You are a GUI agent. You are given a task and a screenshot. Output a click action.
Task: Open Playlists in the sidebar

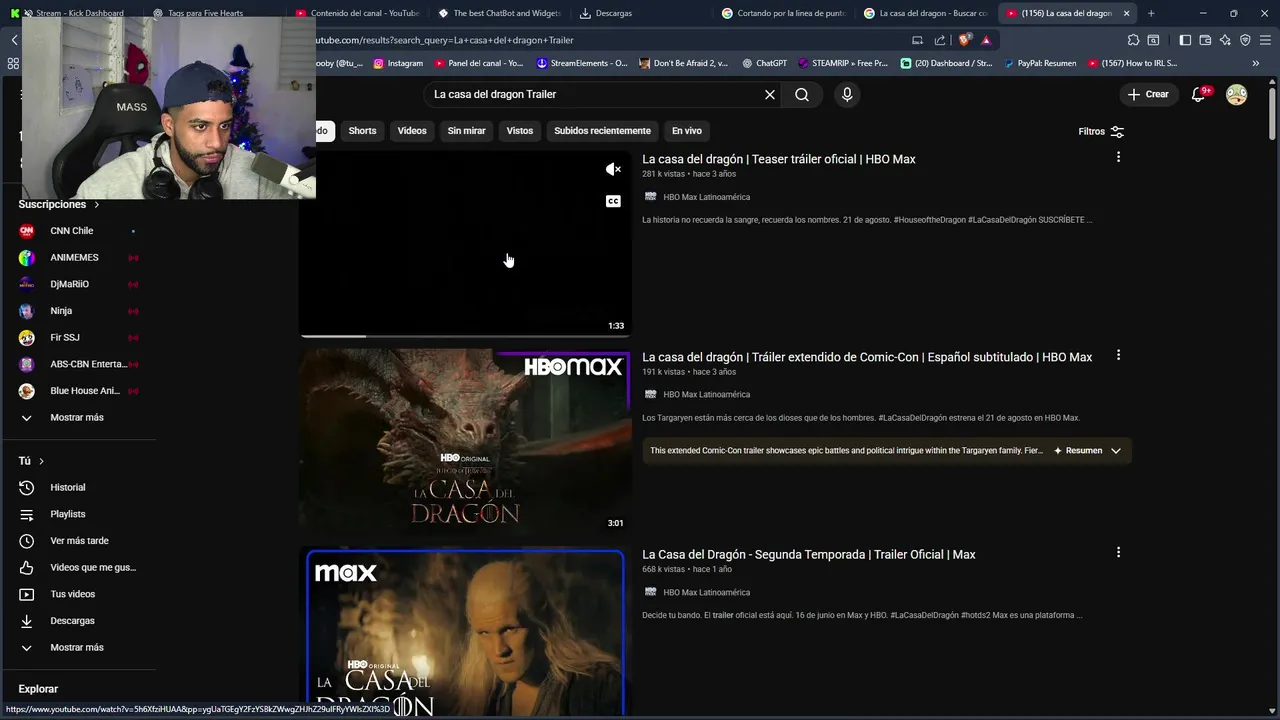tap(78, 514)
